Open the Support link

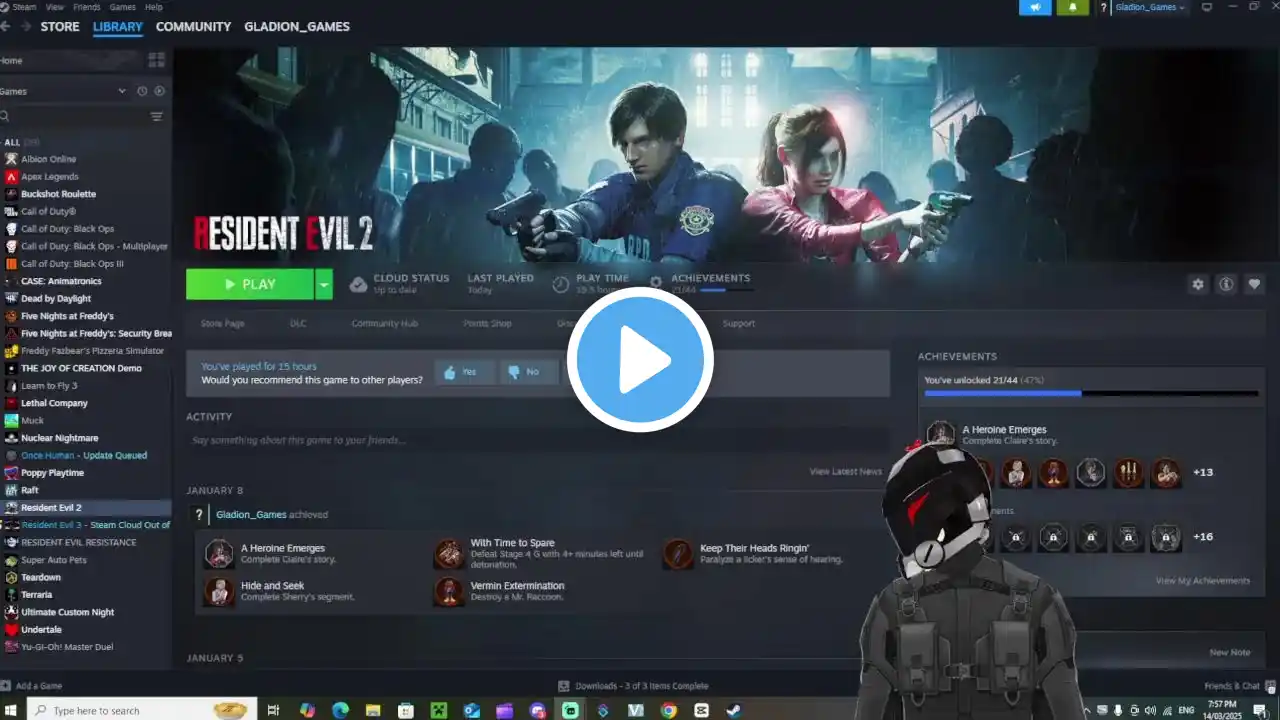point(739,323)
